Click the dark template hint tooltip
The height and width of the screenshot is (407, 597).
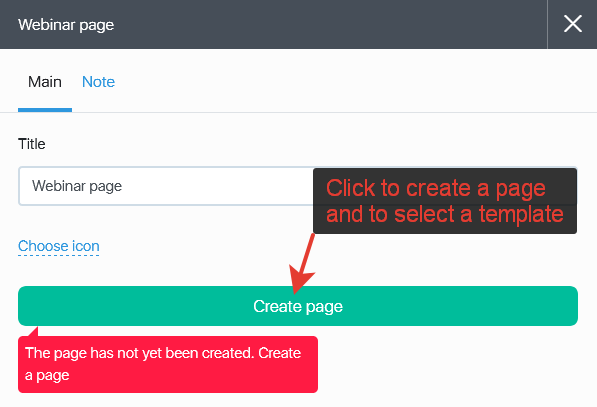(445, 201)
